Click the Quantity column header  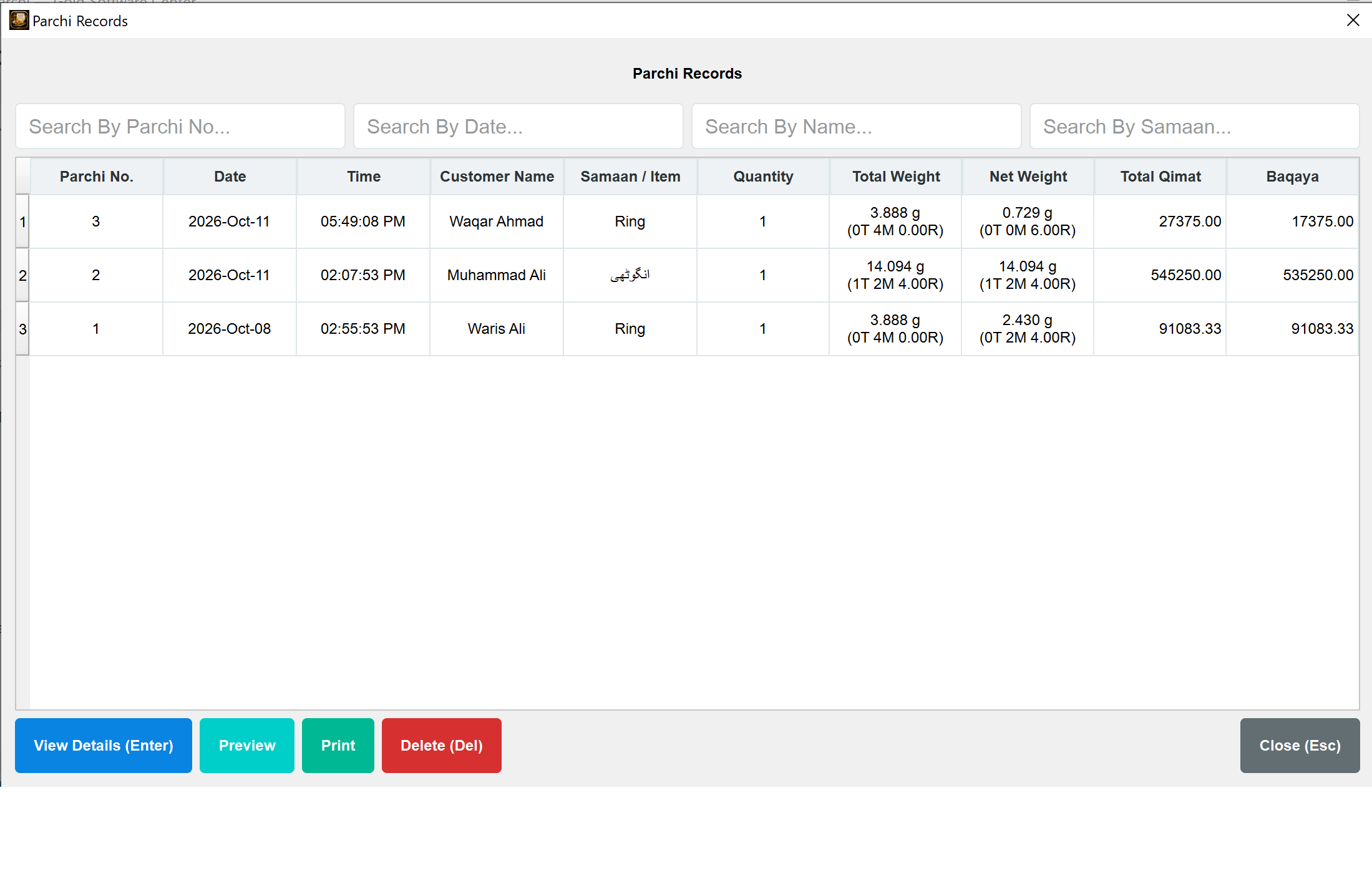[764, 177]
